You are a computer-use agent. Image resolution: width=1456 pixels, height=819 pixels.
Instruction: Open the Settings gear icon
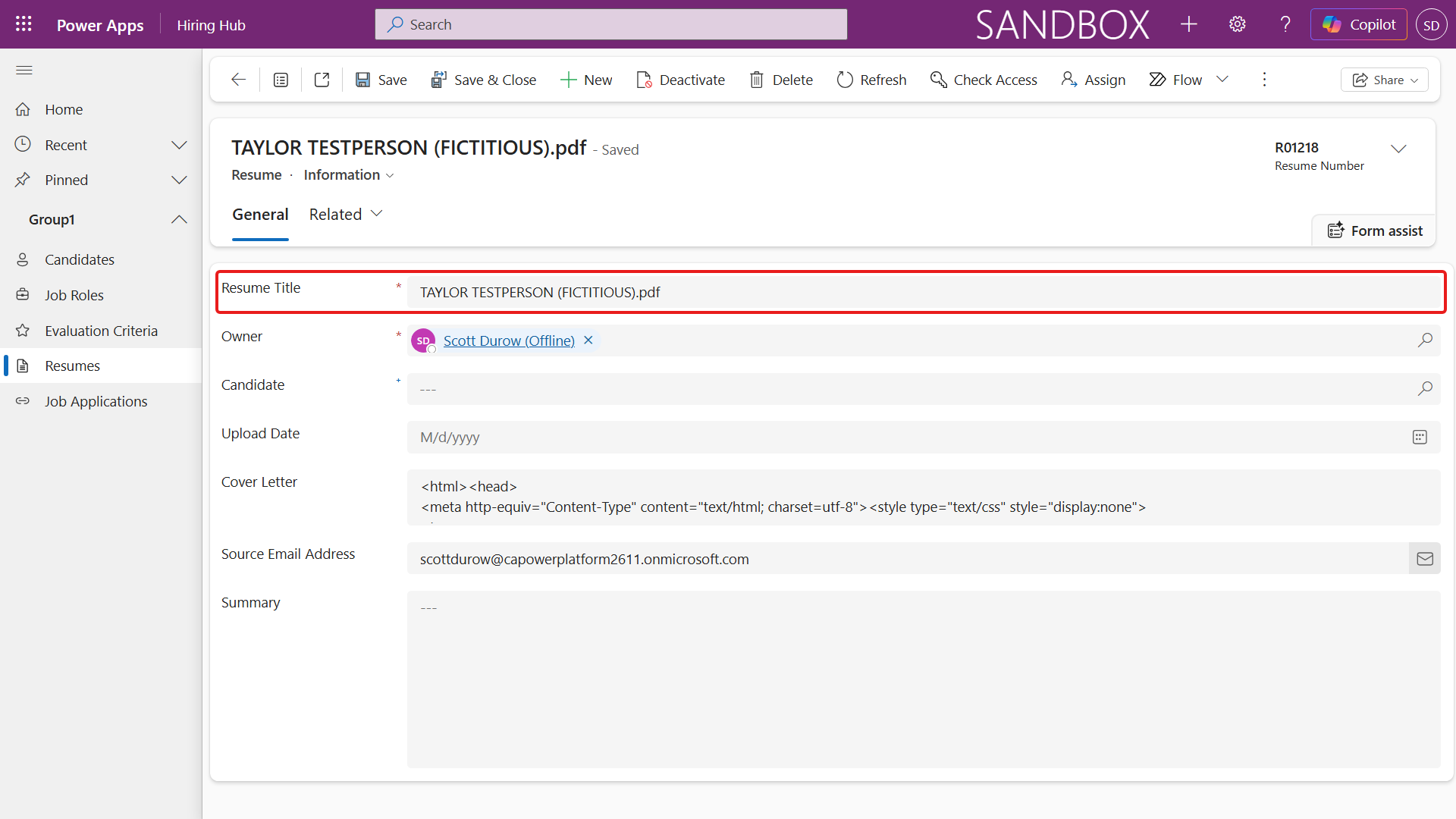1237,24
